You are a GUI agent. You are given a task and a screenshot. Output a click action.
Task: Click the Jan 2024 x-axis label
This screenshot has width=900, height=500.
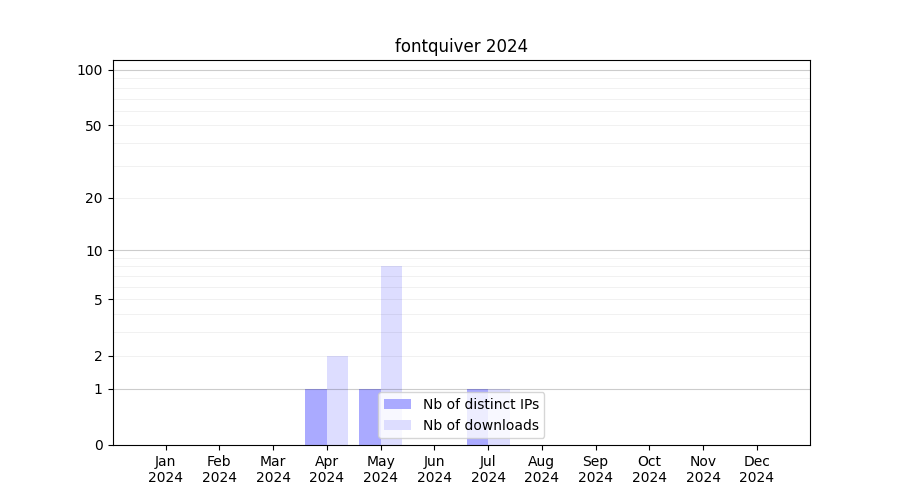pyautogui.click(x=165, y=469)
